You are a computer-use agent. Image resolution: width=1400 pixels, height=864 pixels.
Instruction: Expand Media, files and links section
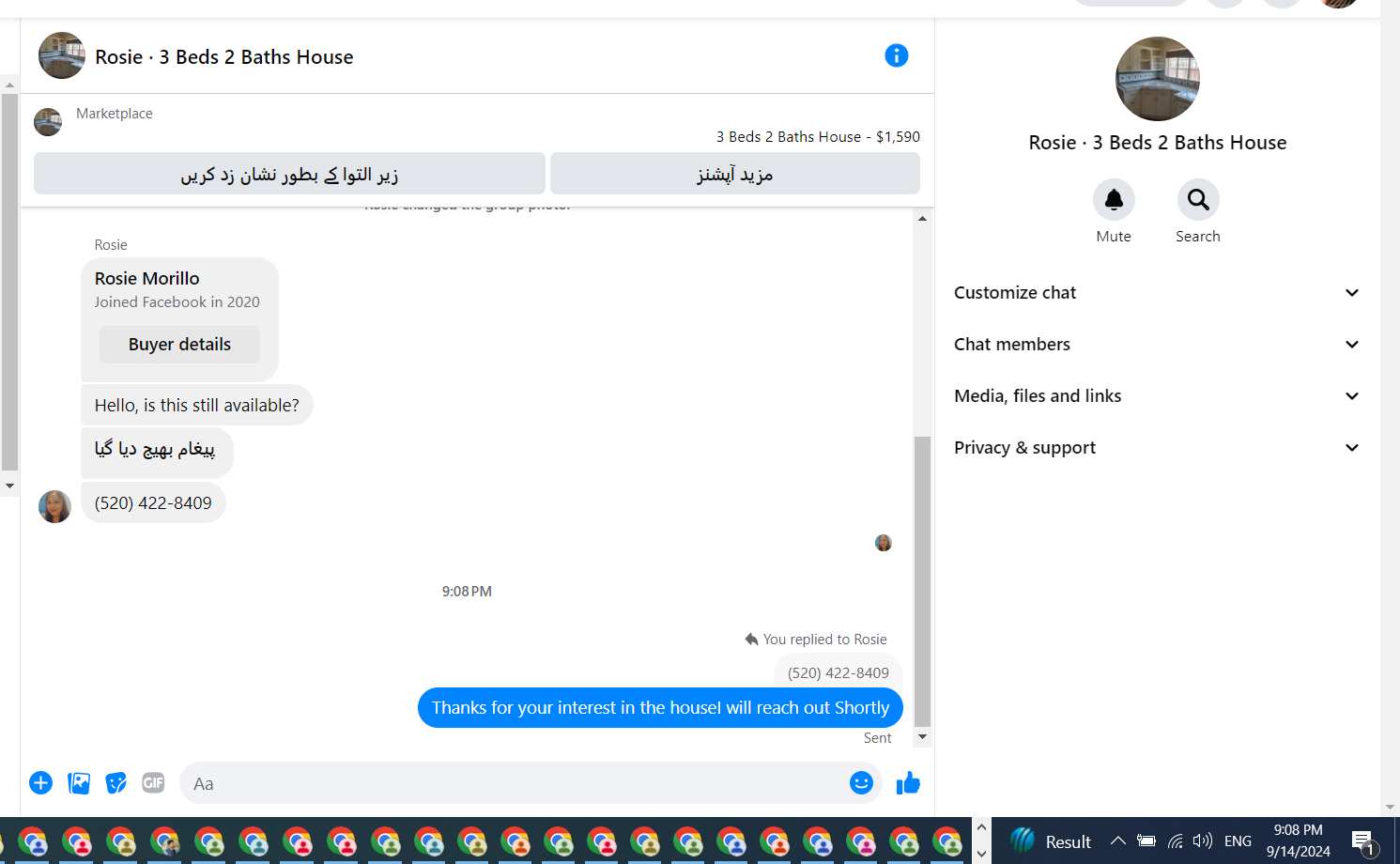coord(1157,396)
